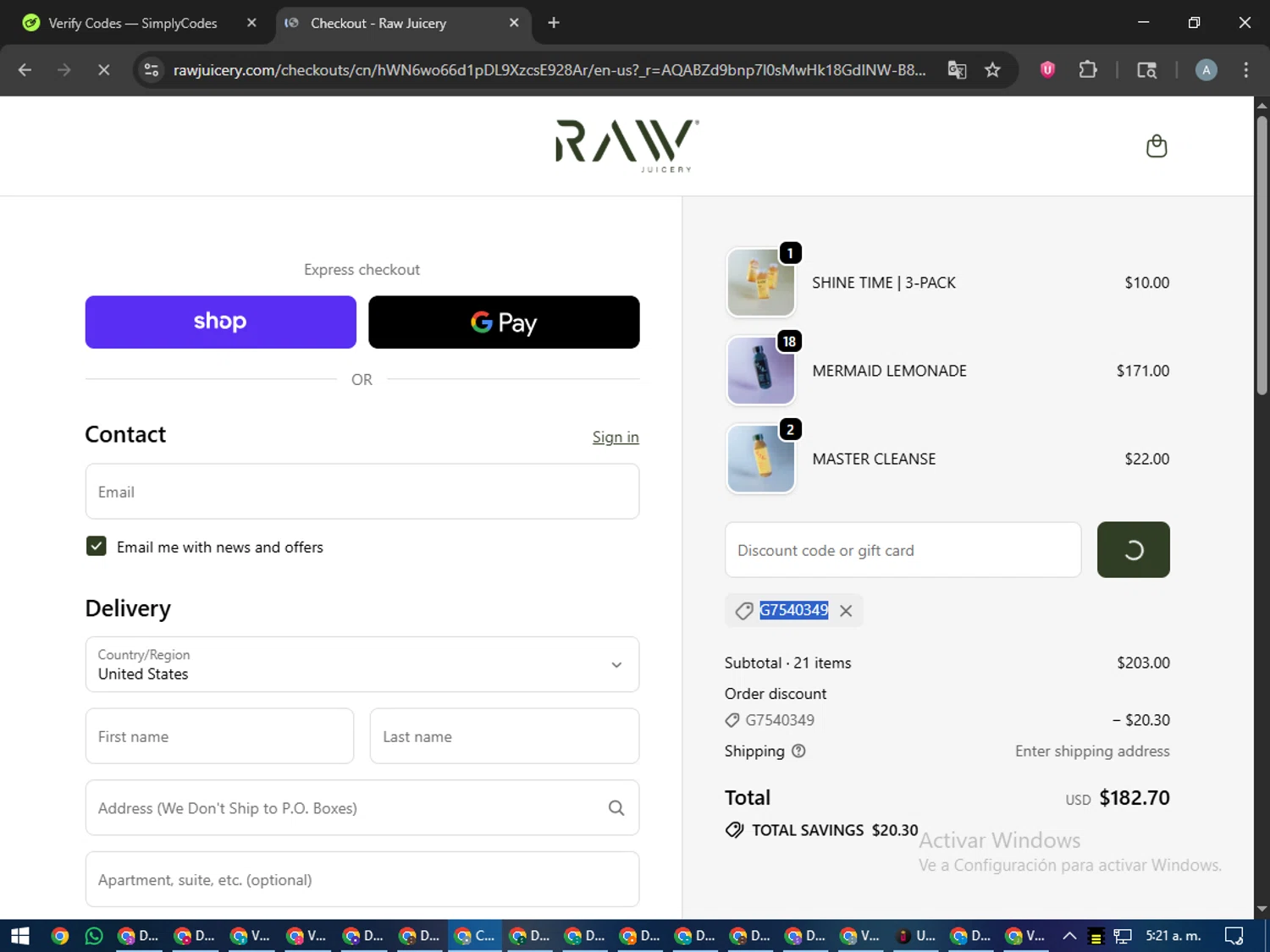Focus the Last name field
The width and height of the screenshot is (1270, 952).
[505, 736]
